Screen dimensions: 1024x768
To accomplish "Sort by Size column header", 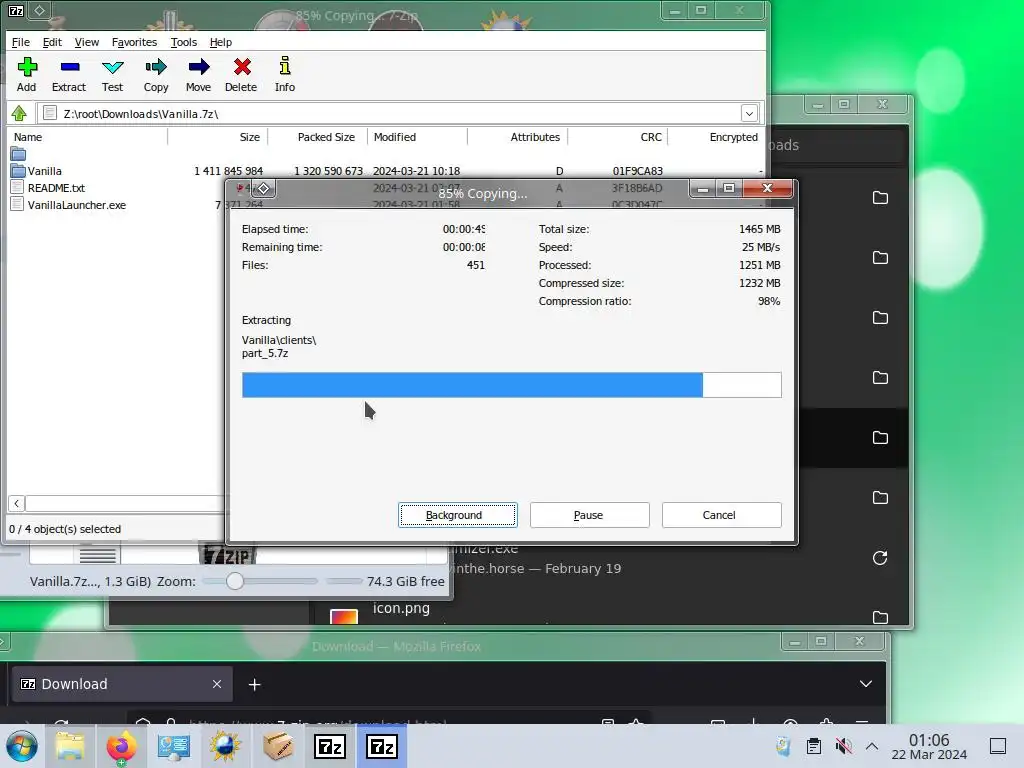I will tap(218, 137).
